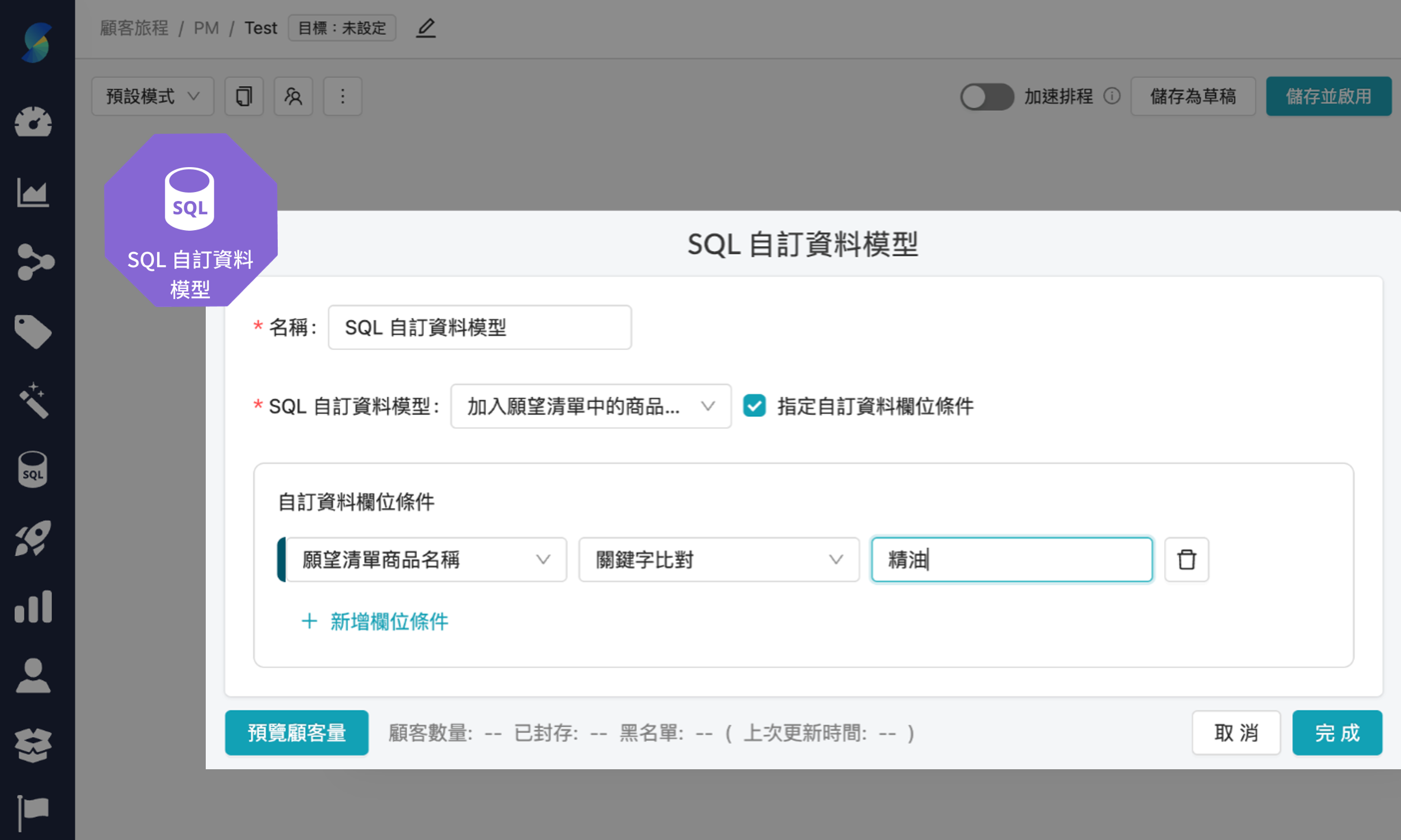This screenshot has width=1401, height=840.
Task: Open the vertical dots menu in toolbar
Action: pos(343,96)
